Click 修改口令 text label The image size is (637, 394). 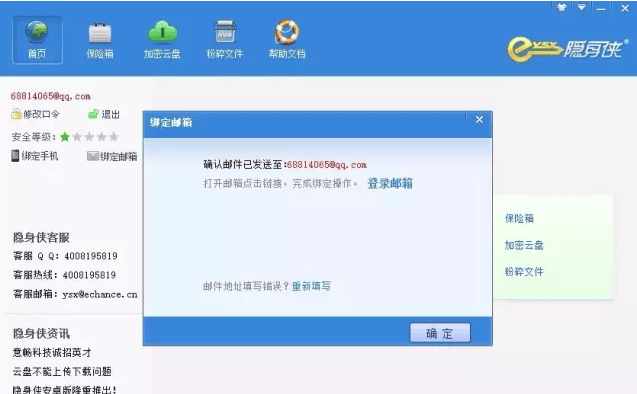point(41,115)
